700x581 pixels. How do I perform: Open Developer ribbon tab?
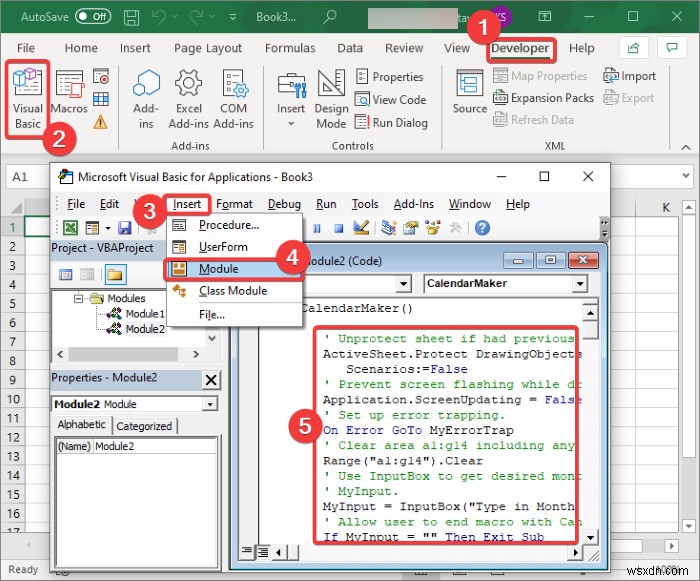520,48
